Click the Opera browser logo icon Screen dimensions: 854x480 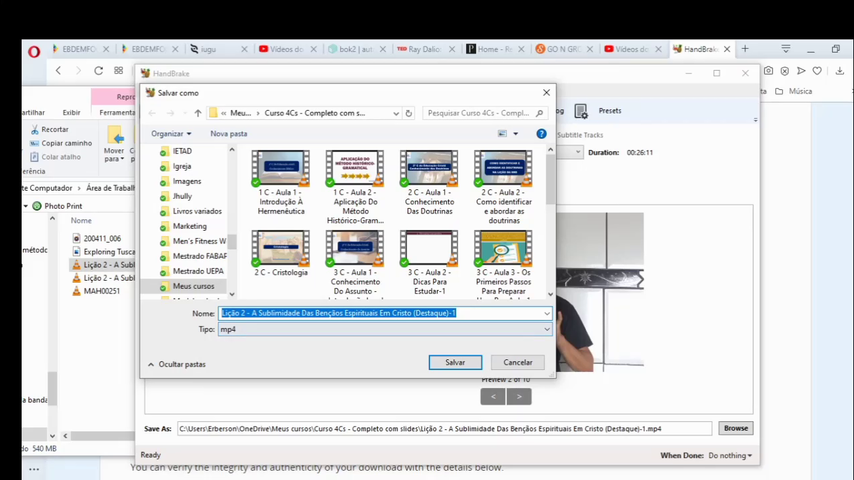tap(34, 51)
